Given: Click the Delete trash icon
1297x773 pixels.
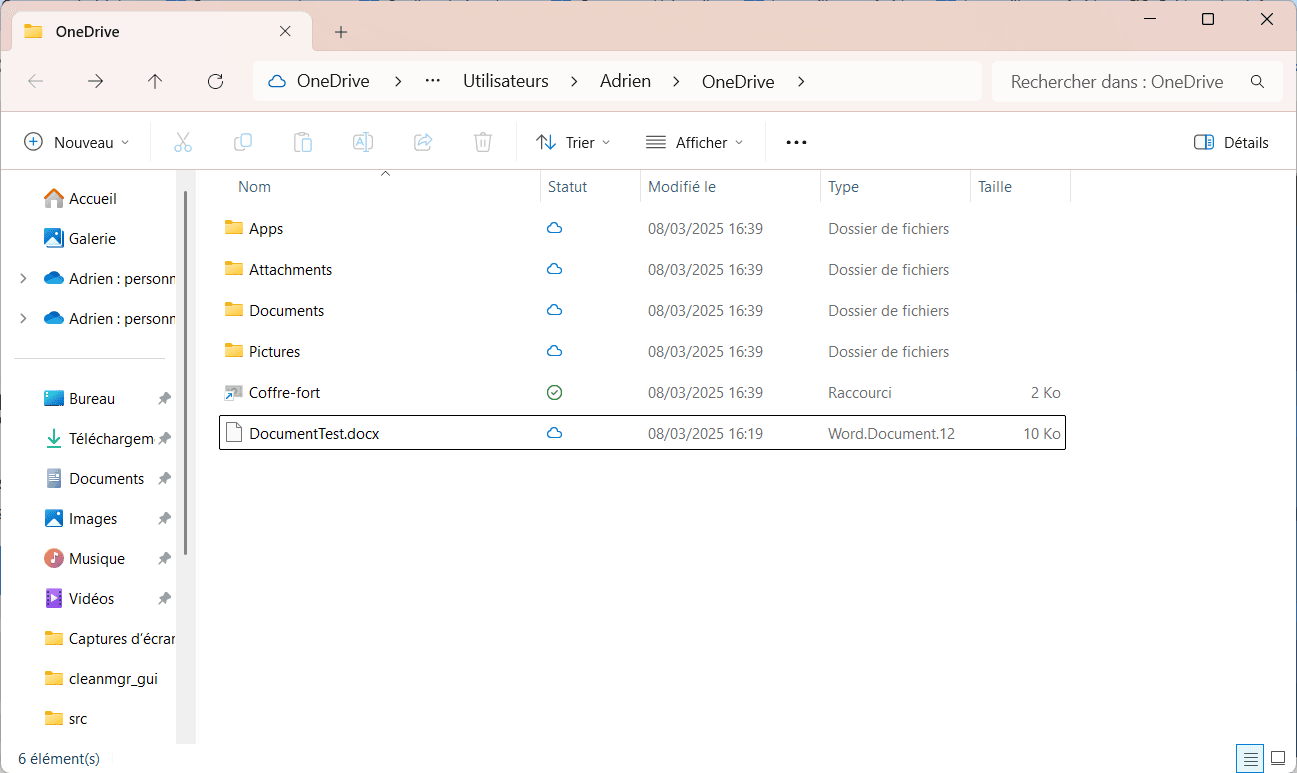Looking at the screenshot, I should coord(483,142).
